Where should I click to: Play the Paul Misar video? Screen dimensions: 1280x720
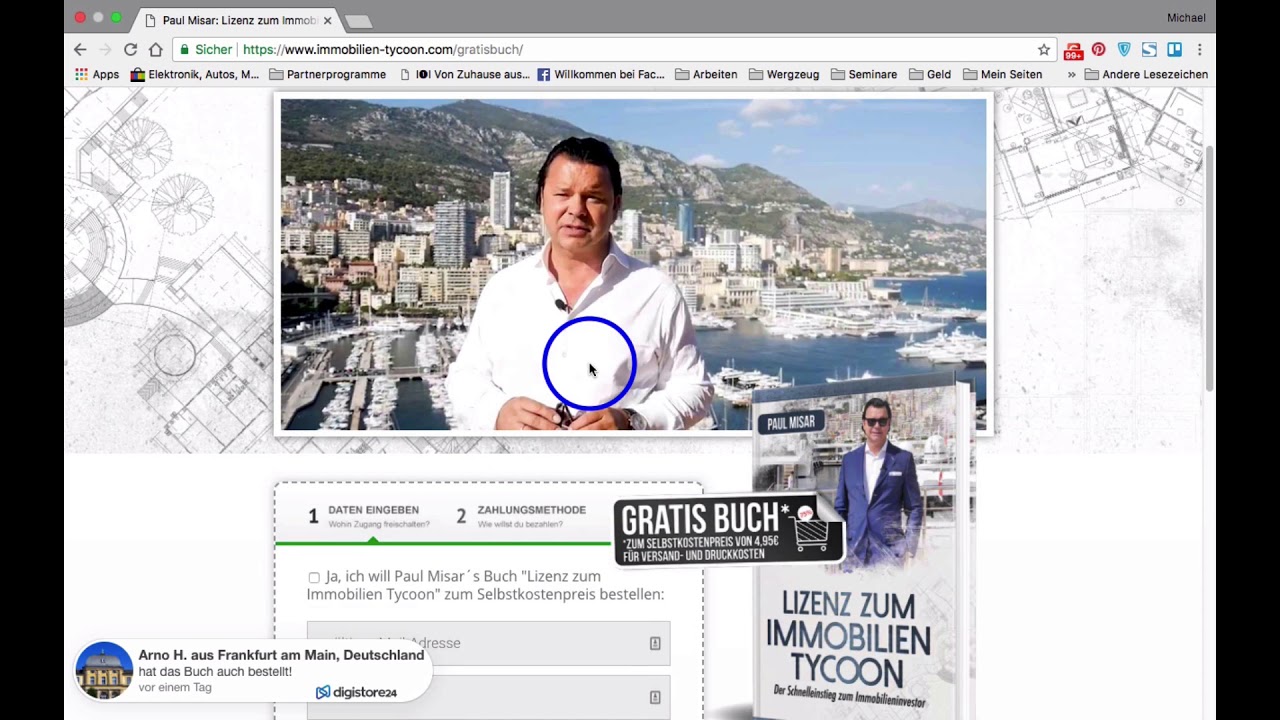coord(633,265)
